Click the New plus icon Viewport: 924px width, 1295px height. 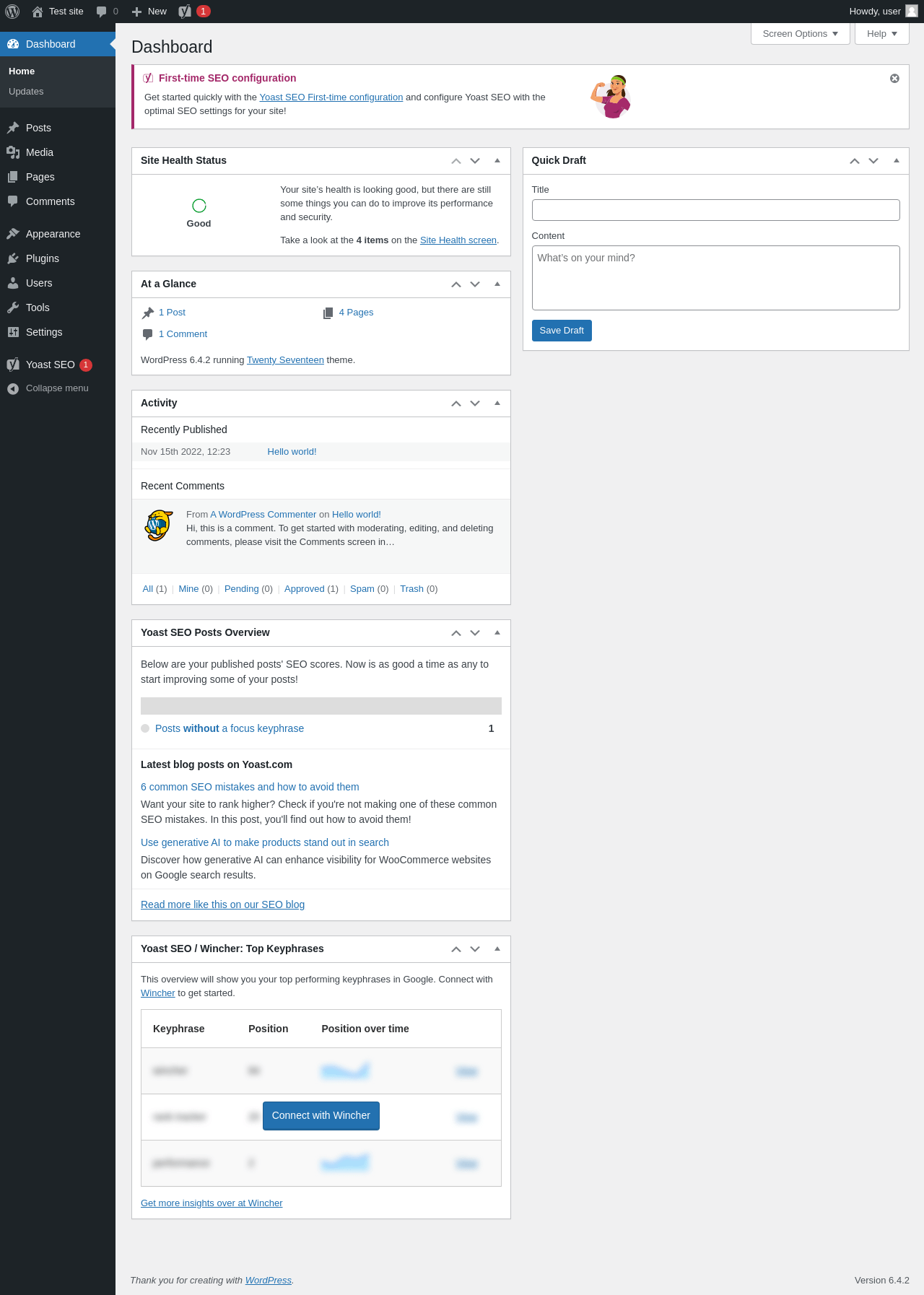[x=136, y=12]
